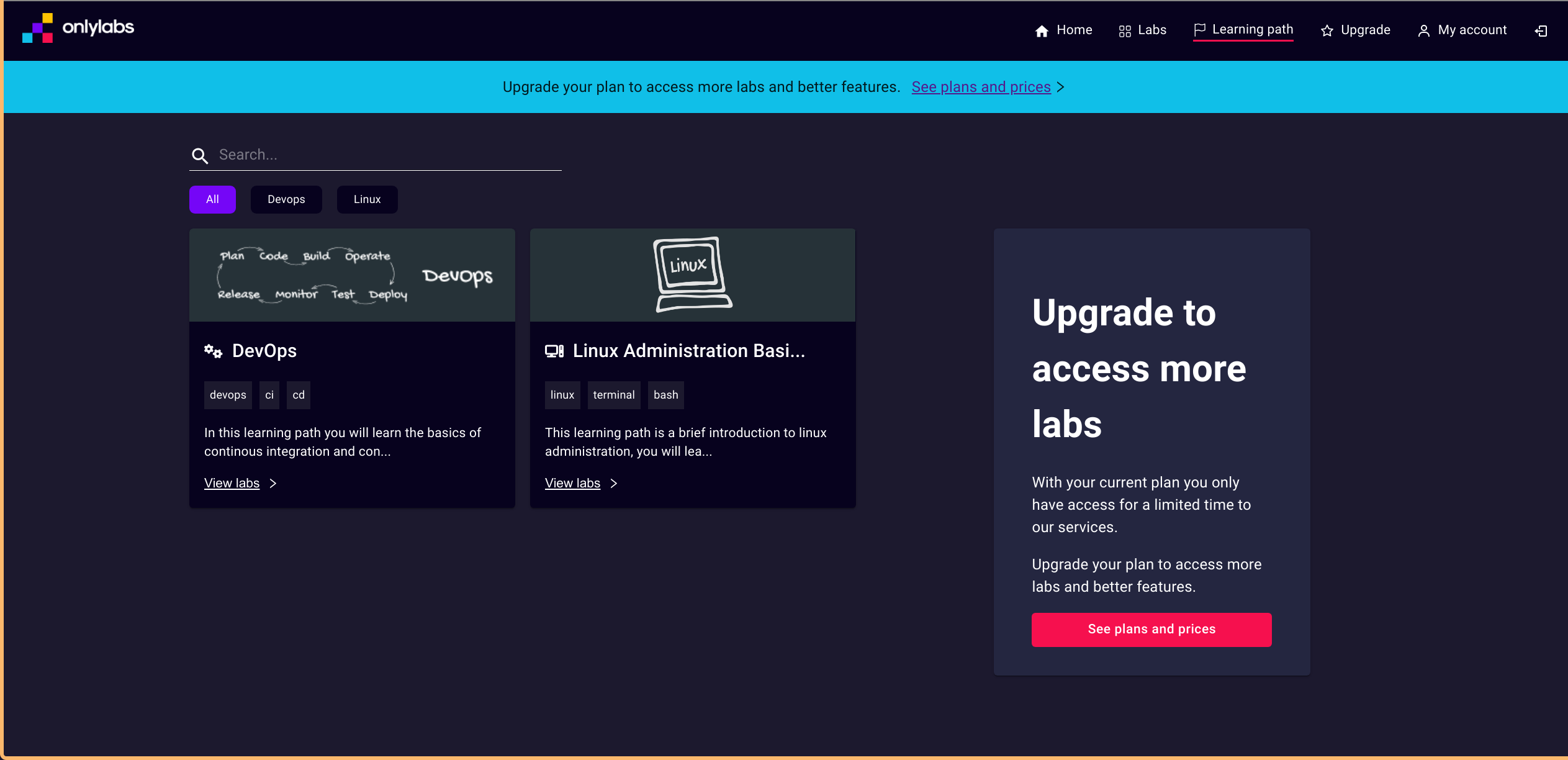Click the Linux Administration Basi... title

pyautogui.click(x=689, y=351)
